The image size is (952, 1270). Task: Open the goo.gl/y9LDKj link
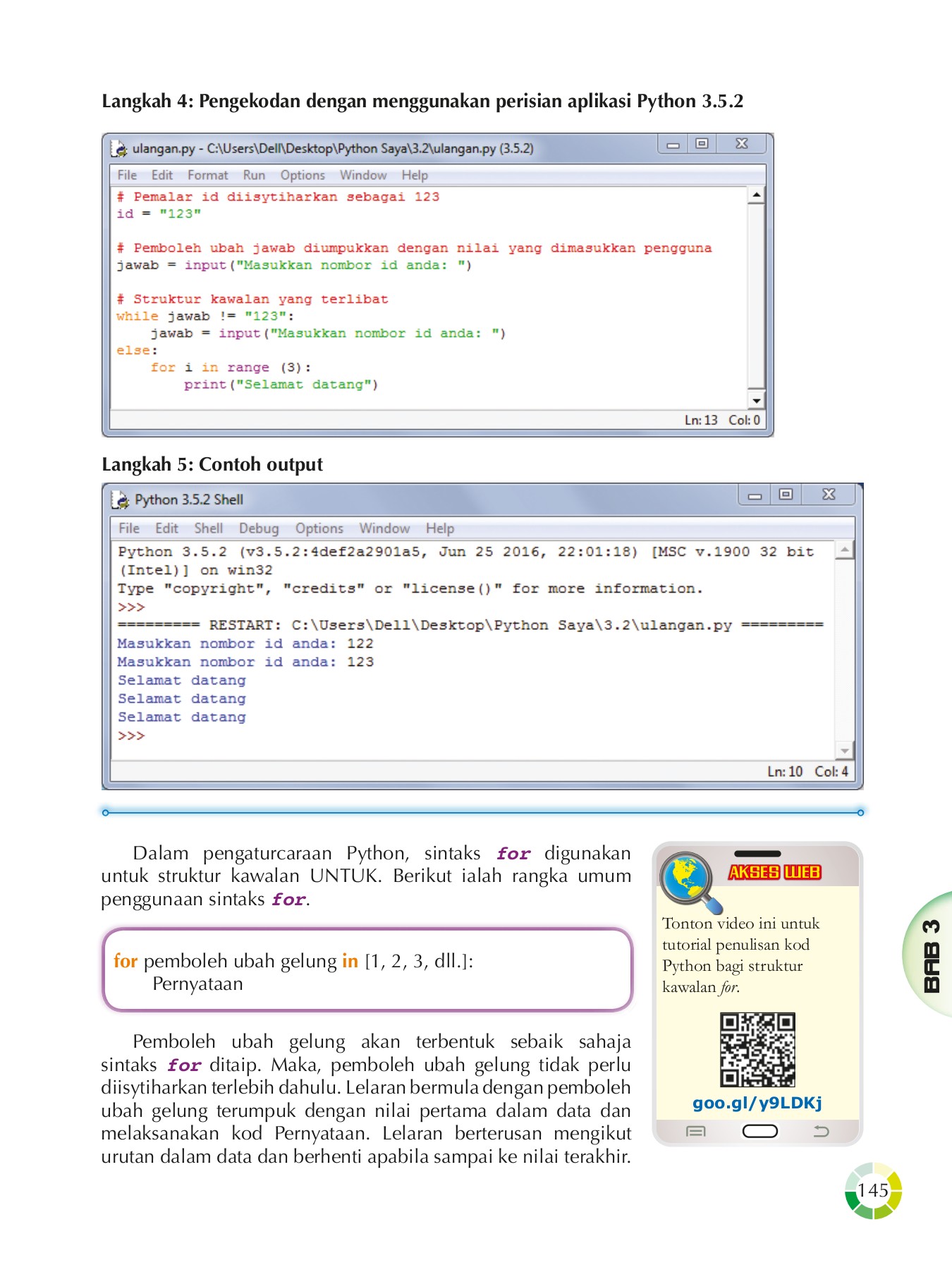coord(757,1103)
